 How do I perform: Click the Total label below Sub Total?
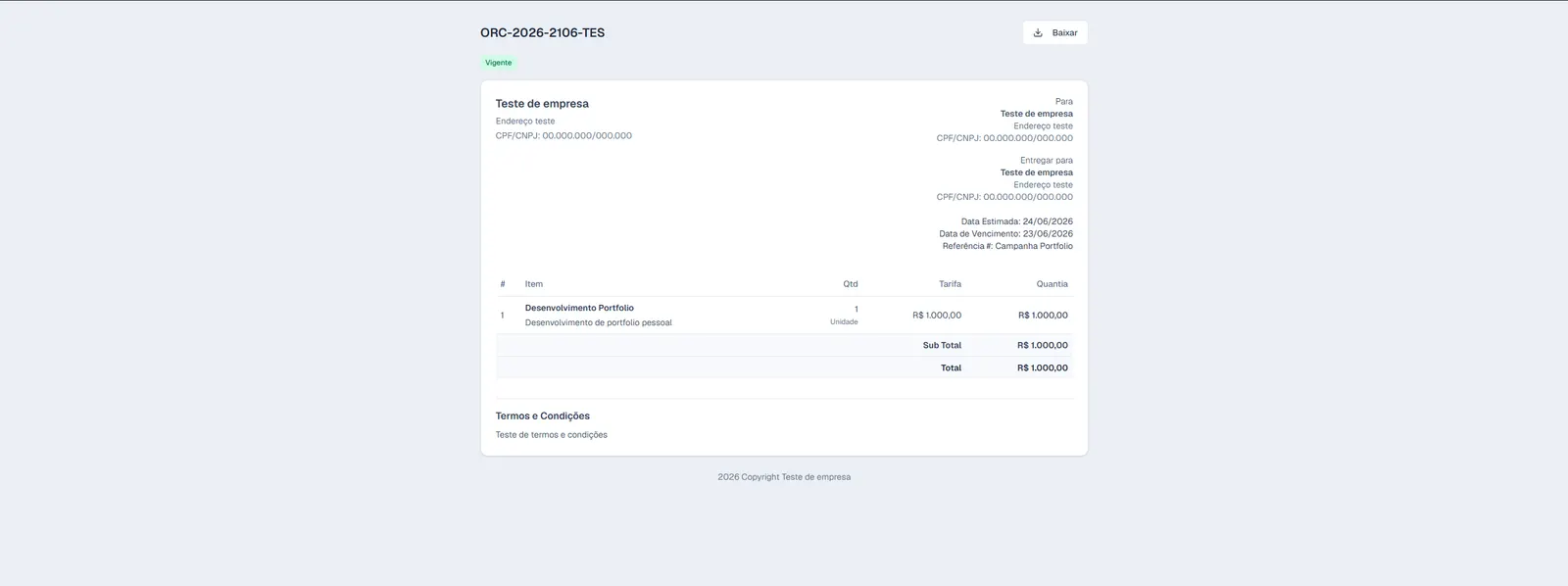point(951,368)
